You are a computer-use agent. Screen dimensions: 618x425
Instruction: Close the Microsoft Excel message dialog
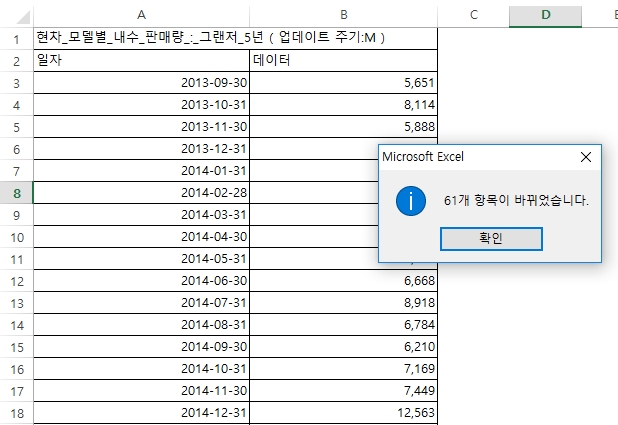point(586,157)
